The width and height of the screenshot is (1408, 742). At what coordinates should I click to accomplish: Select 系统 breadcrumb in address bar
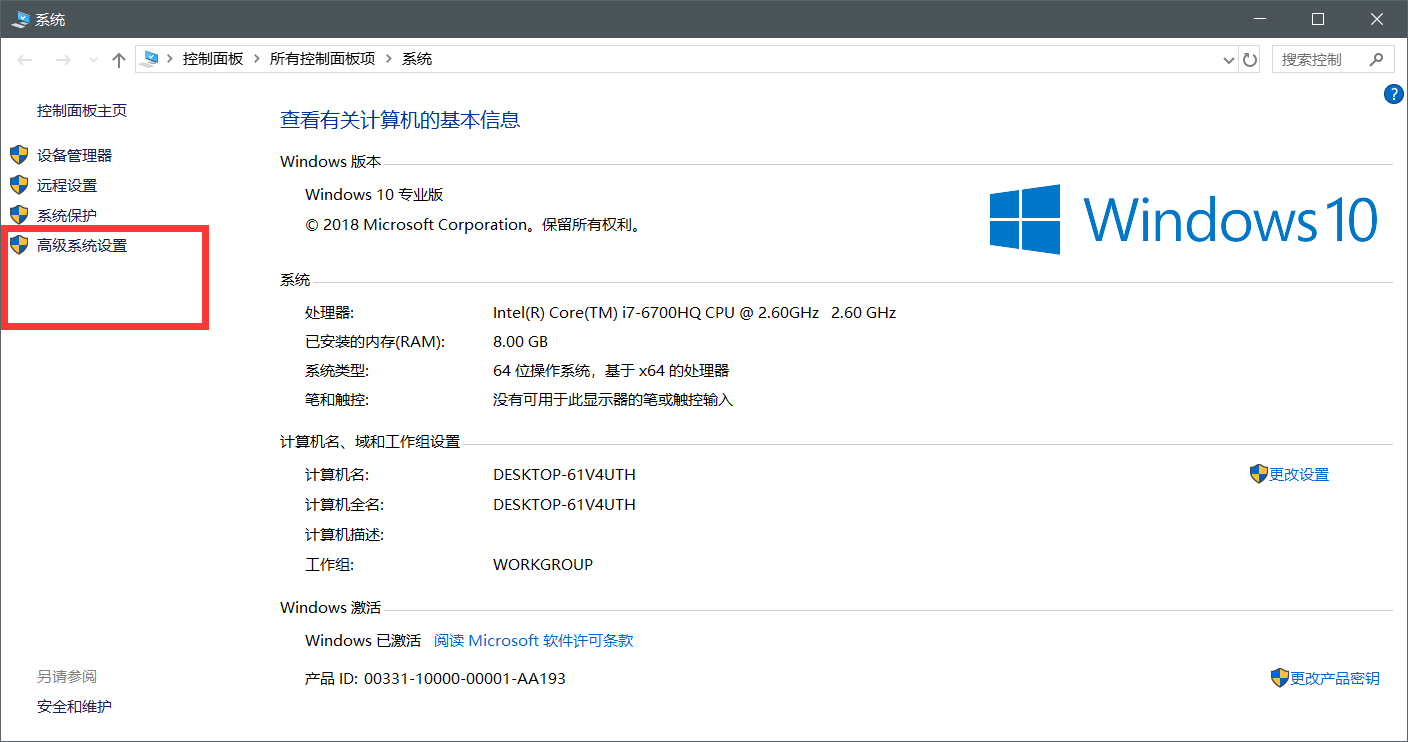[417, 59]
